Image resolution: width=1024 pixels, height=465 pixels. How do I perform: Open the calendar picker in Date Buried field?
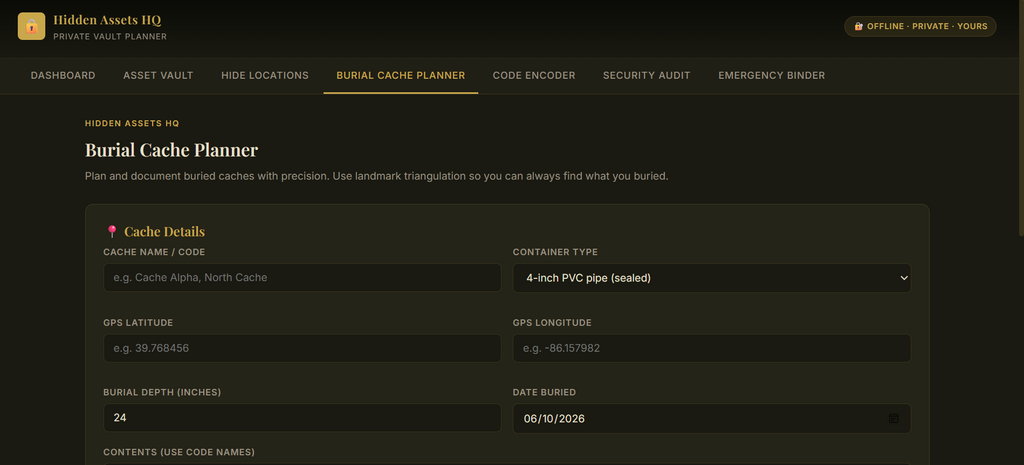893,419
